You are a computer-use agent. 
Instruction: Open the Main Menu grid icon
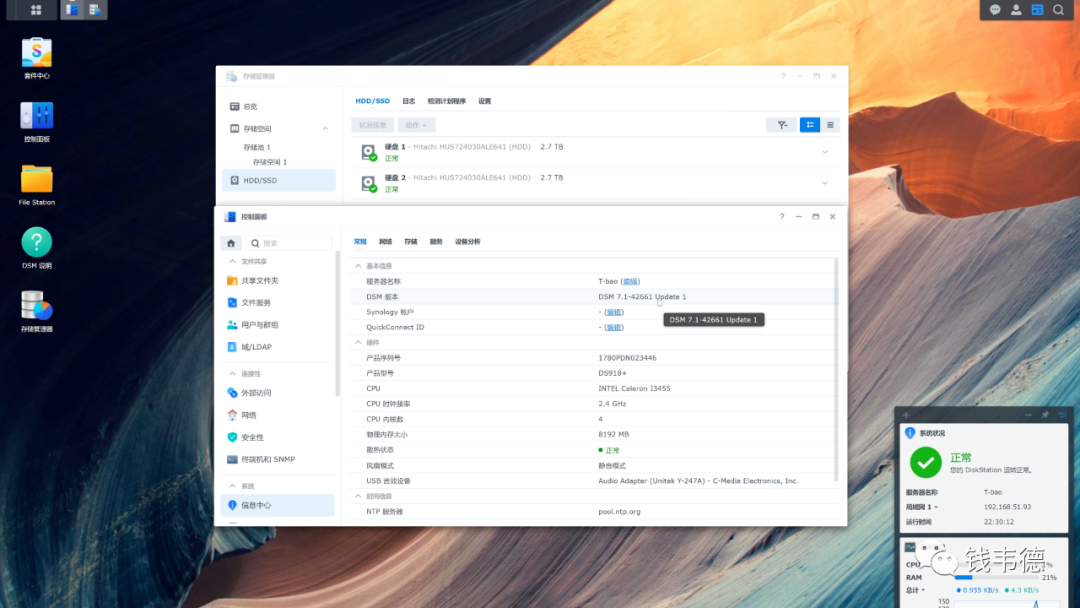36,10
